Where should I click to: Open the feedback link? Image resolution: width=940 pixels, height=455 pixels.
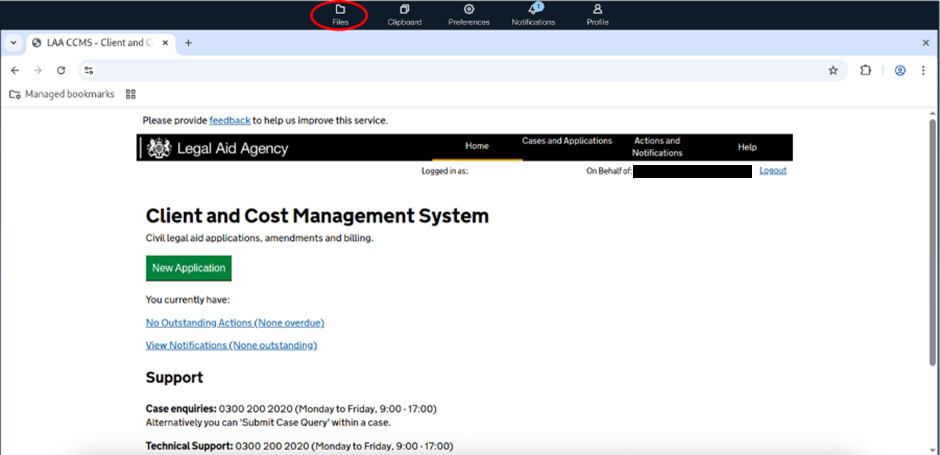click(230, 121)
